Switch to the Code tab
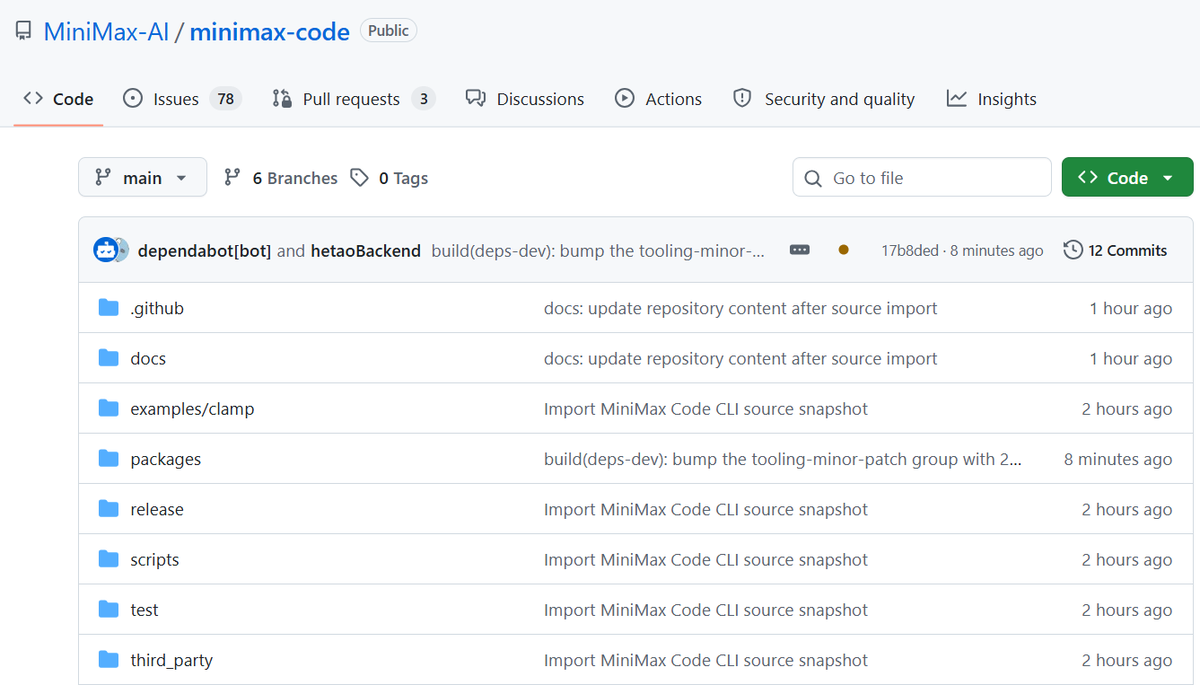This screenshot has width=1200, height=685. pyautogui.click(x=58, y=99)
